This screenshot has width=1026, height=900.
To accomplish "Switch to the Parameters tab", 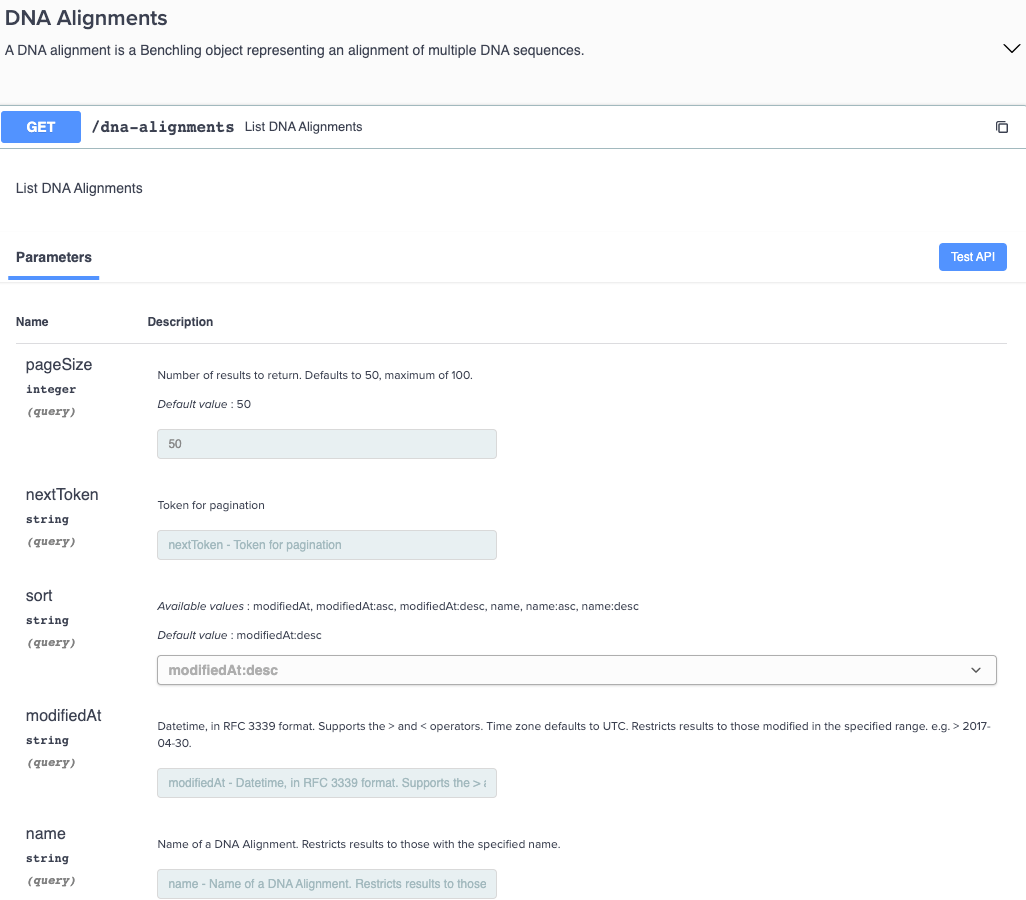I will point(54,257).
